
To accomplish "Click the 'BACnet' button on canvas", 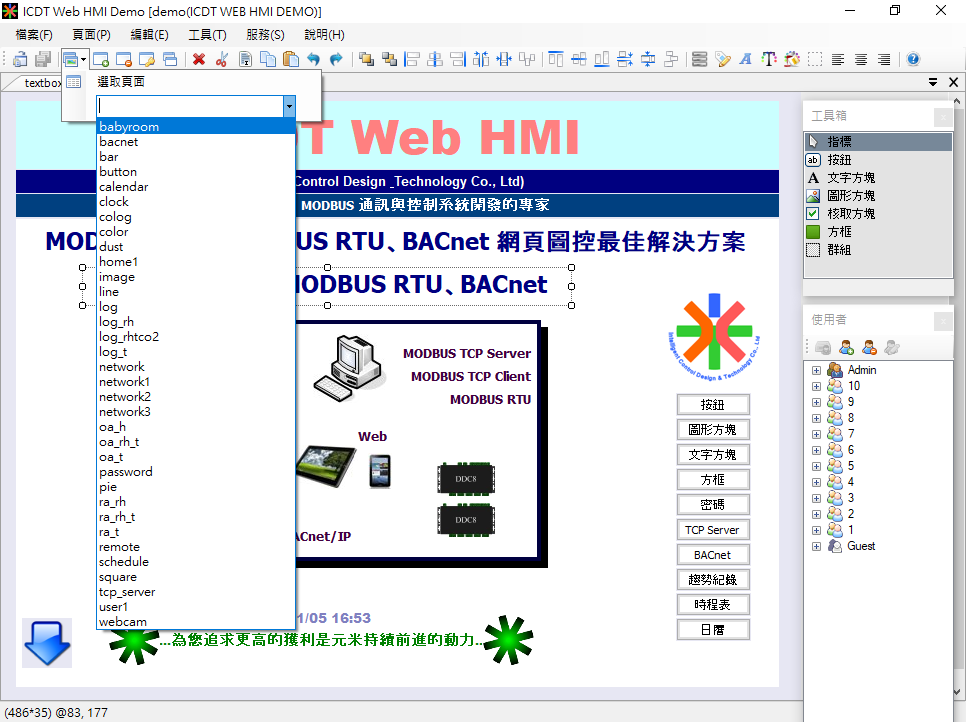I will [712, 555].
